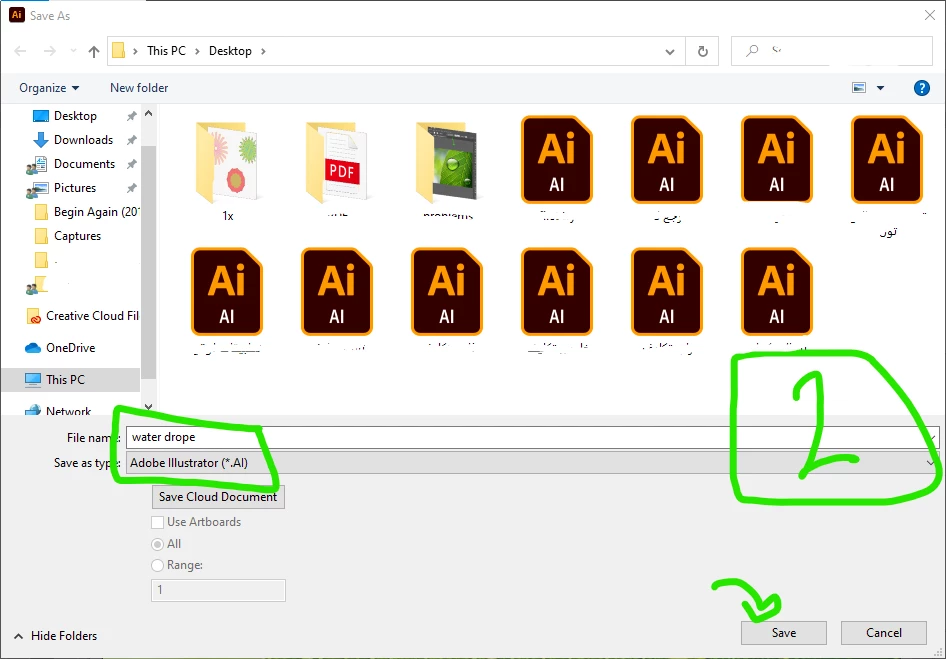Select the Range radio button
This screenshot has height=659, width=946.
pos(157,565)
